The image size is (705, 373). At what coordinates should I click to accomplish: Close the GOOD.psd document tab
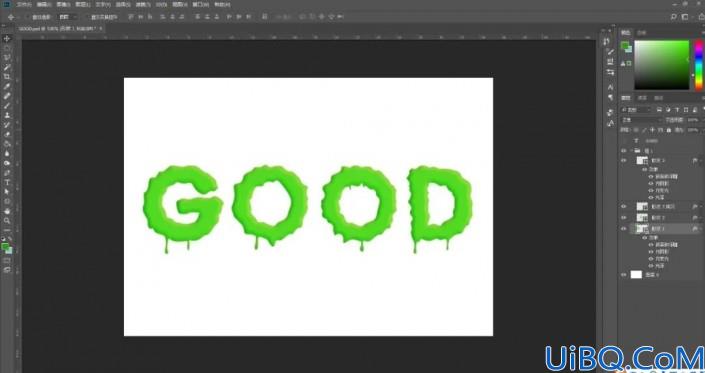pyautogui.click(x=101, y=28)
